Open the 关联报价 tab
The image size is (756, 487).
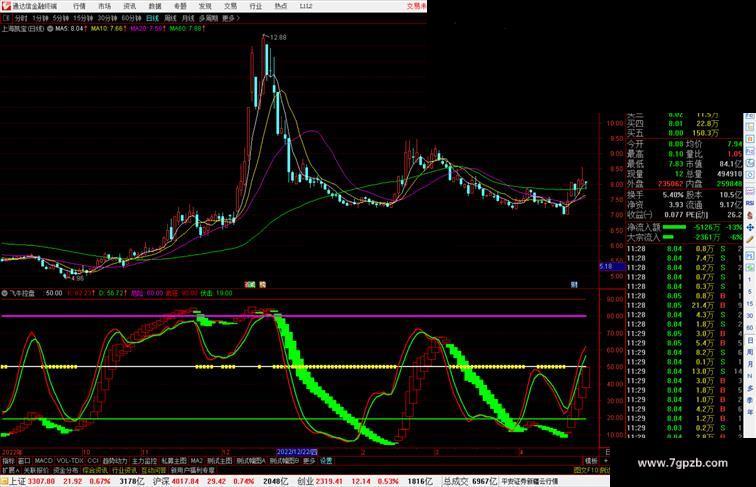(36, 470)
